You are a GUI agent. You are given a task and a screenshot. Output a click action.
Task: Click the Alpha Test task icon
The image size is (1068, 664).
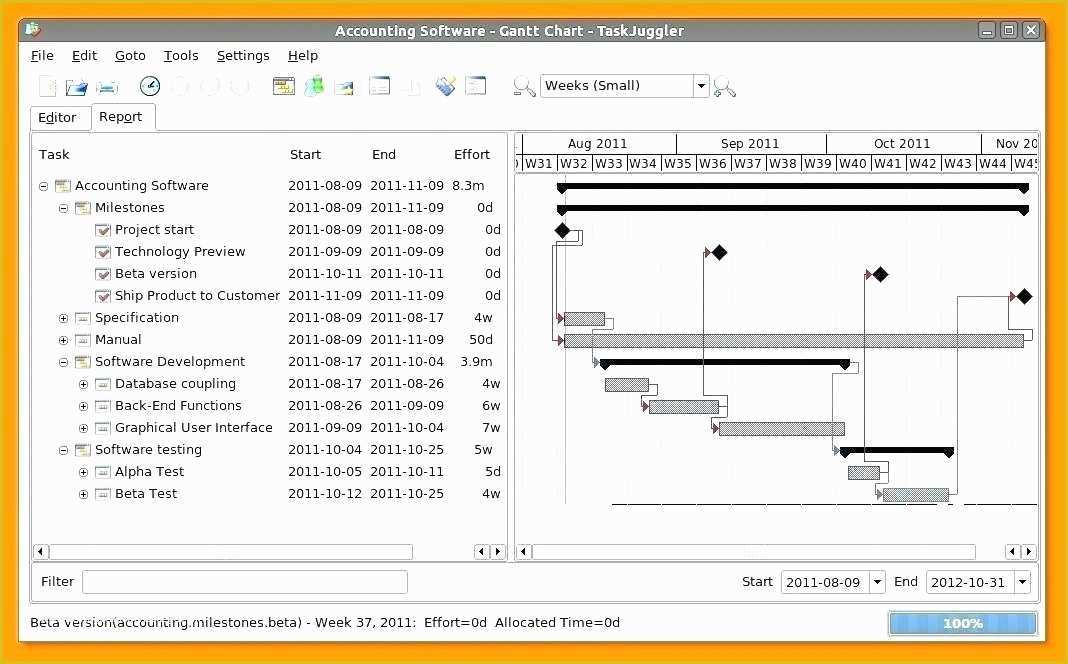pyautogui.click(x=103, y=472)
